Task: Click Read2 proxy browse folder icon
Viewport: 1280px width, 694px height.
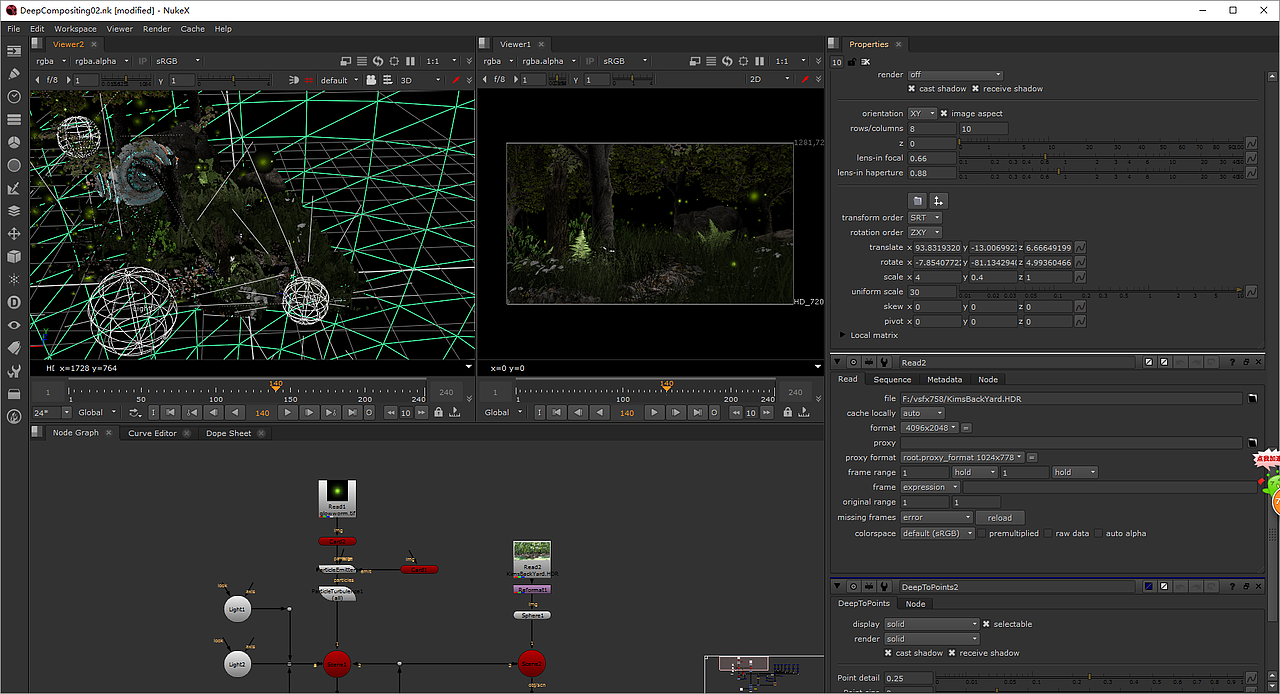Action: pyautogui.click(x=1251, y=442)
